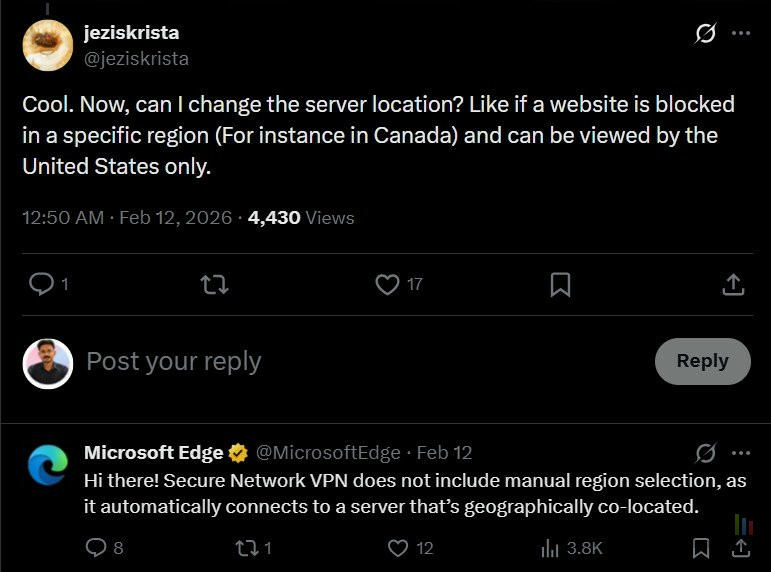This screenshot has height=572, width=771.
Task: Like the Microsoft Edge reply
Action: click(x=398, y=548)
